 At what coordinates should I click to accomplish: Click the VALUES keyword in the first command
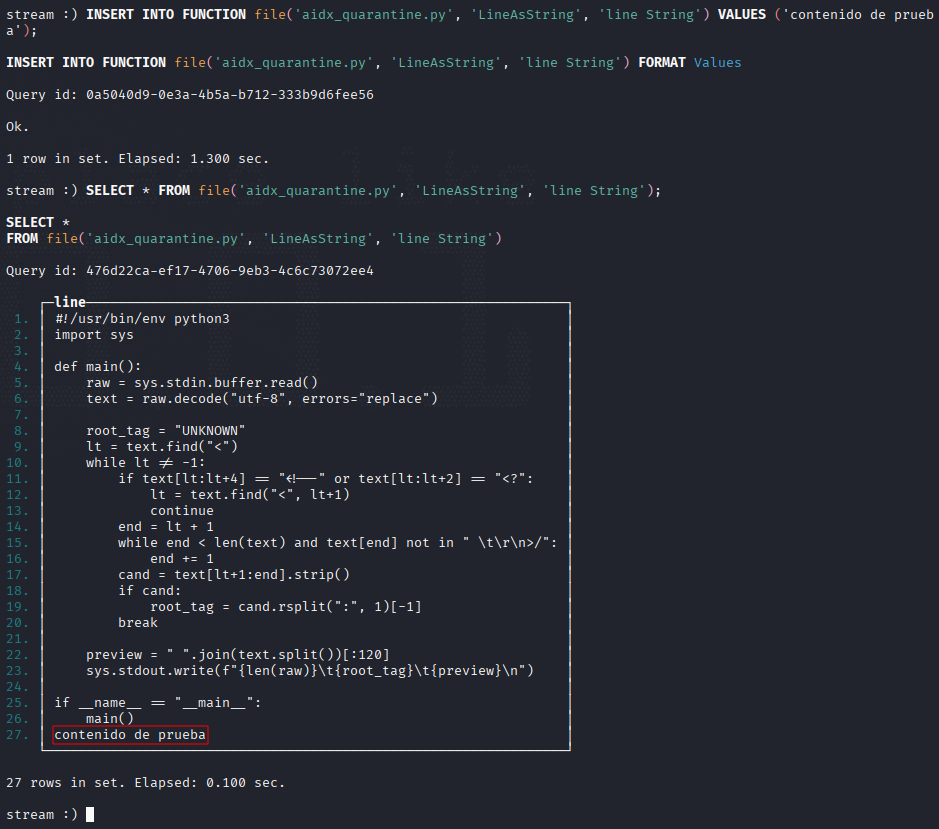pyautogui.click(x=741, y=14)
